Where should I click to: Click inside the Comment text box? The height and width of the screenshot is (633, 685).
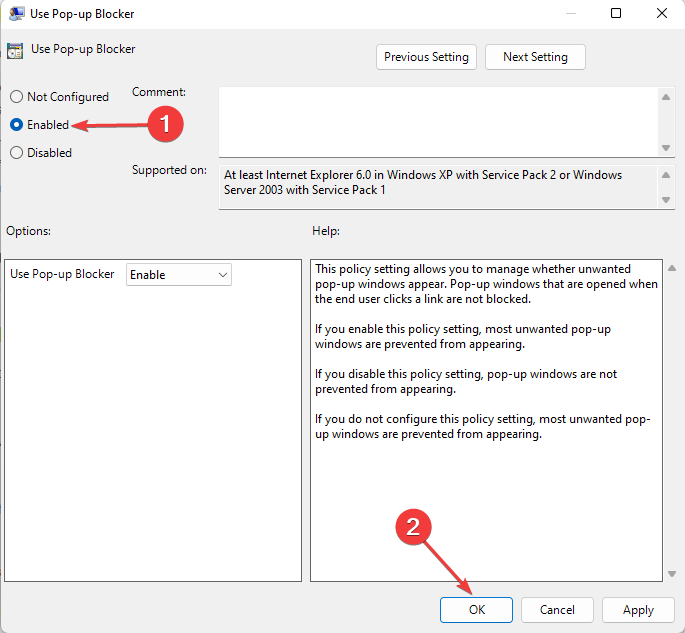[x=439, y=122]
